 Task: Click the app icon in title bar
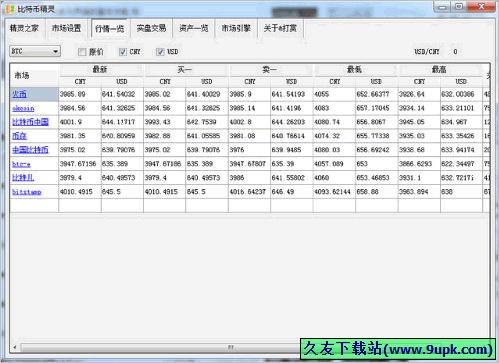(x=10, y=9)
